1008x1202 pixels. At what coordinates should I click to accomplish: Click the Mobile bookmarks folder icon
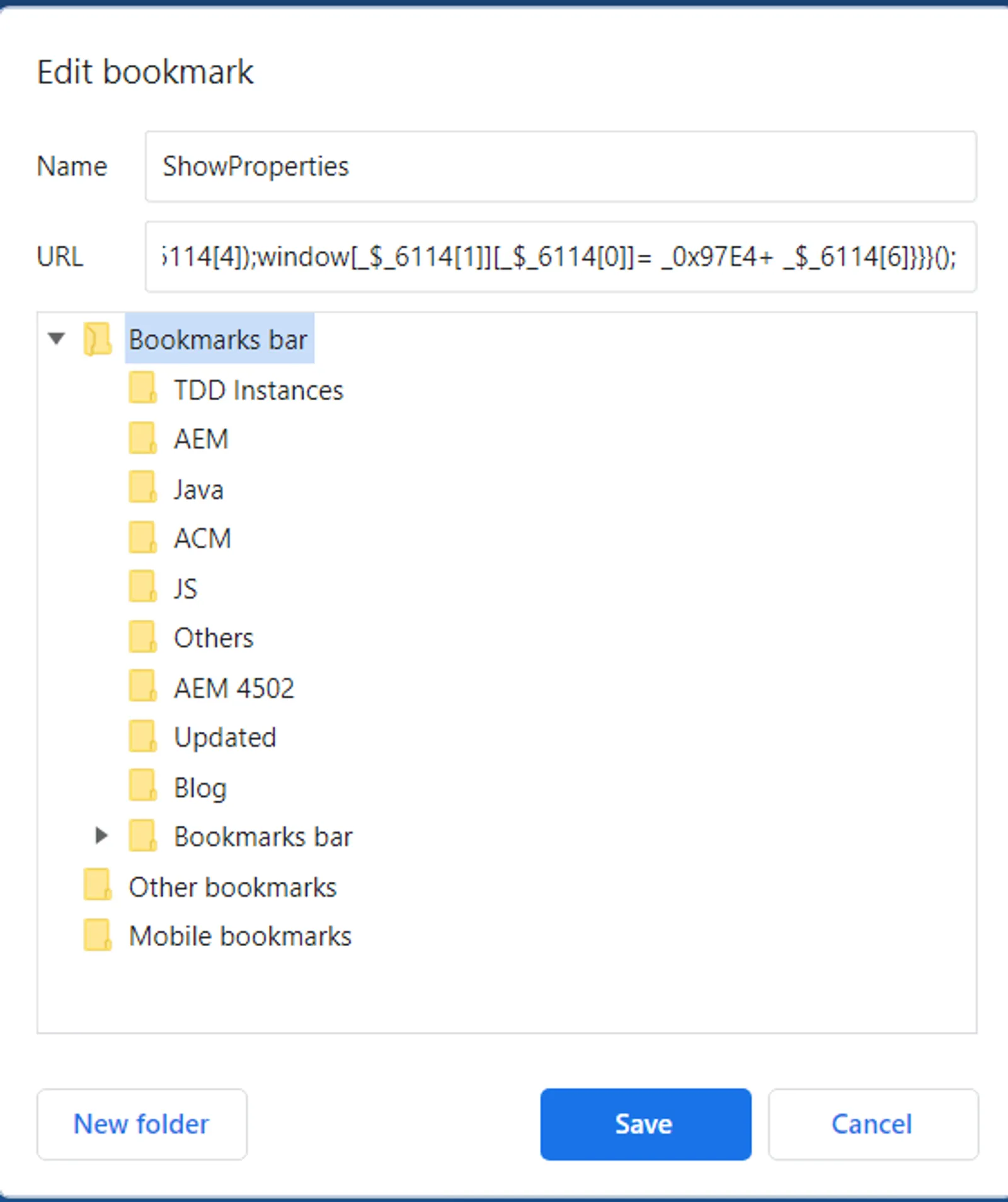point(98,935)
